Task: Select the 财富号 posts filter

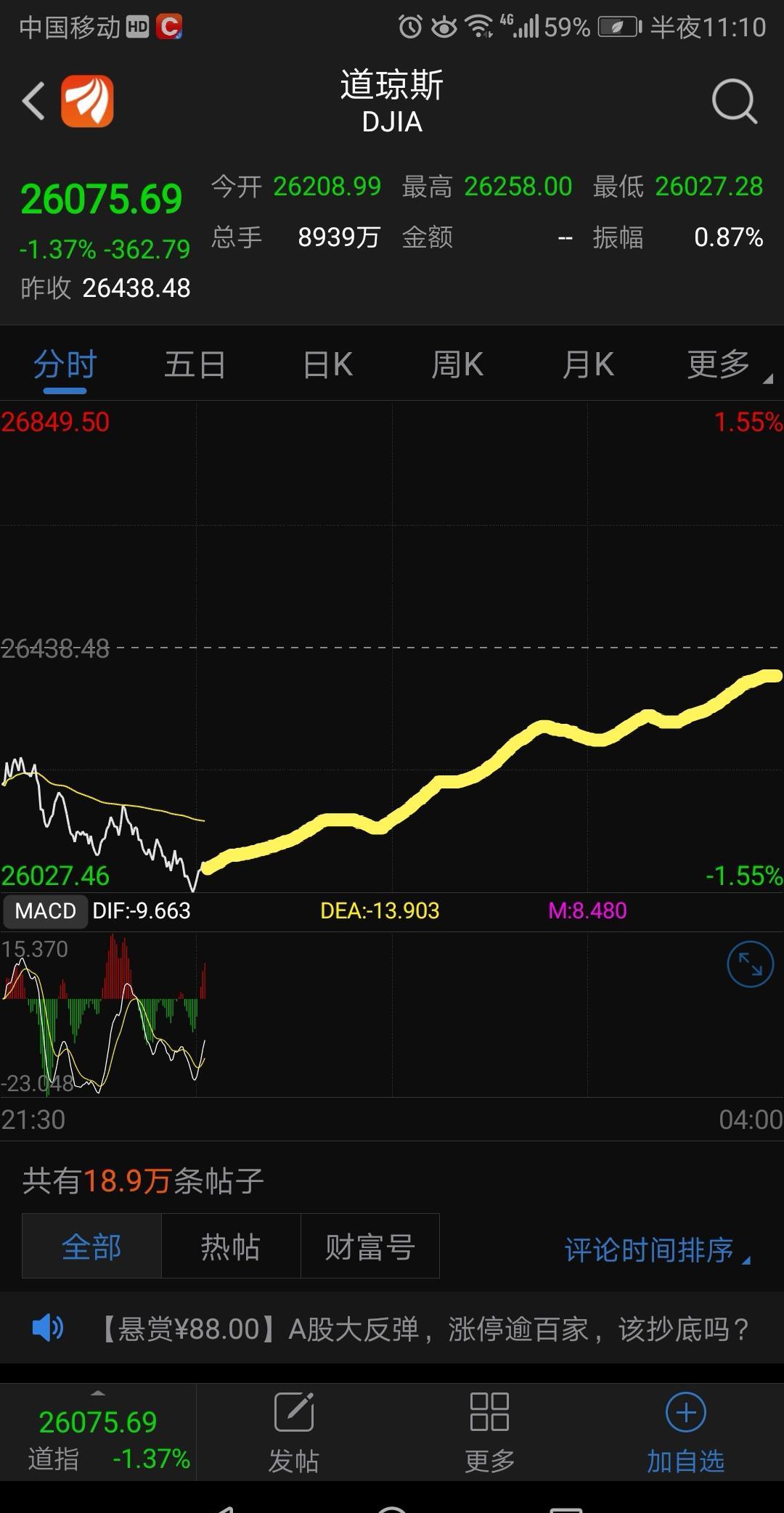Action: point(370,1246)
